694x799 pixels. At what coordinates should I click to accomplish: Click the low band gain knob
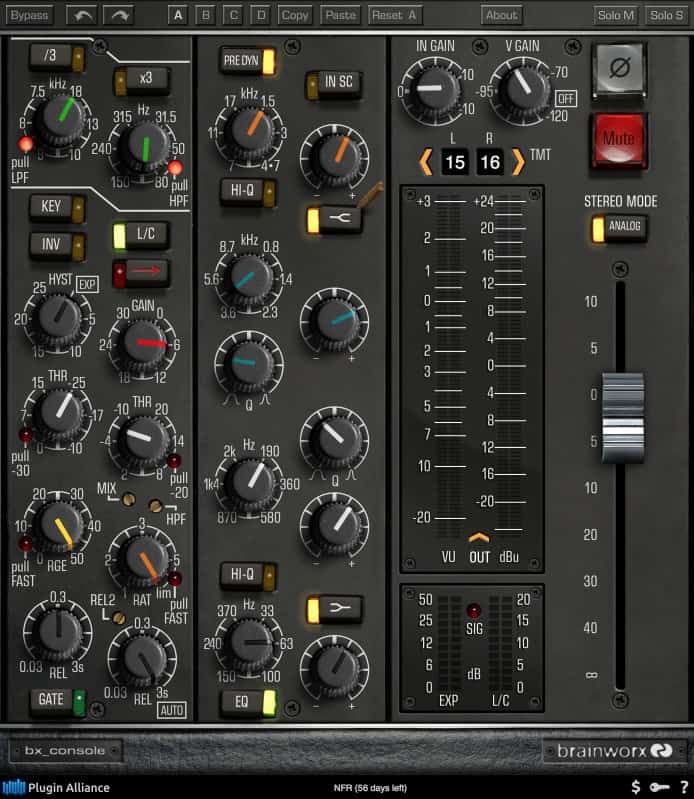coord(334,670)
